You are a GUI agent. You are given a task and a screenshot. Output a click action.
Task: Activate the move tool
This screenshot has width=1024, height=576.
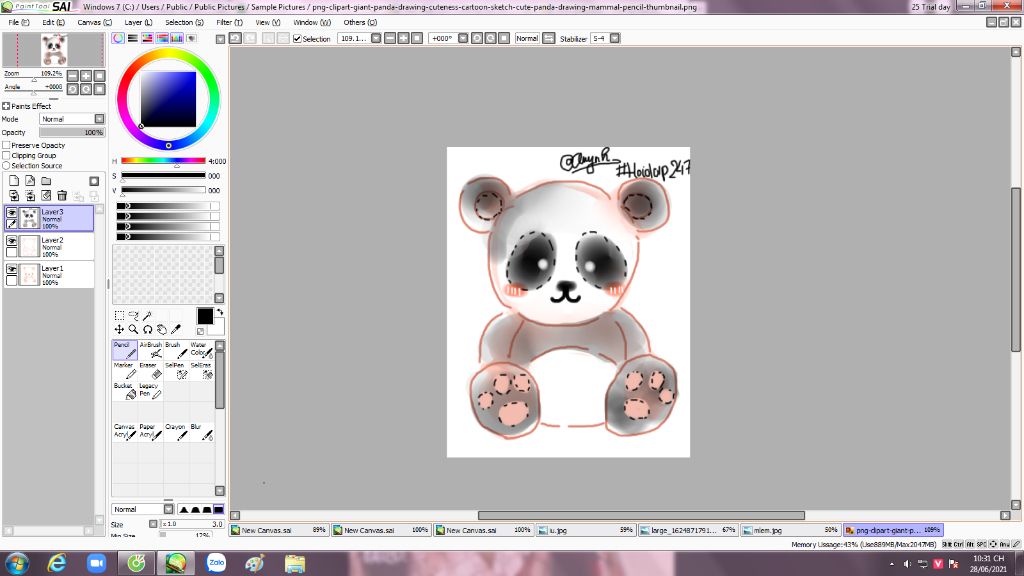(x=119, y=330)
